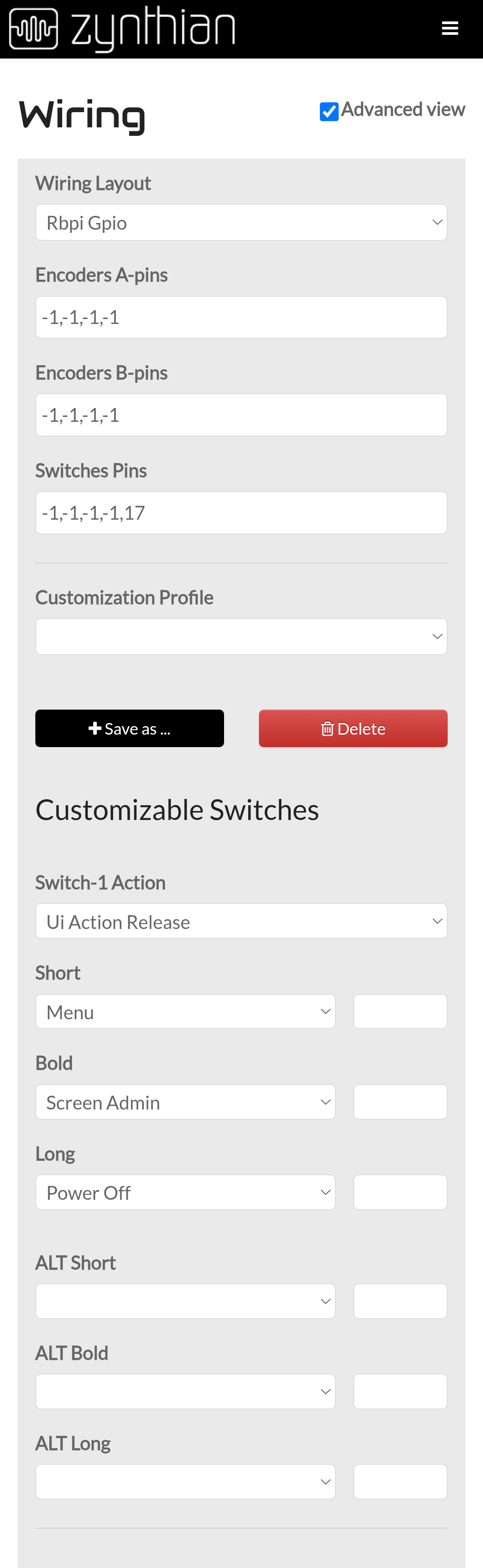Expand the Customization Profile dropdown
The width and height of the screenshot is (483, 1568).
pyautogui.click(x=241, y=637)
